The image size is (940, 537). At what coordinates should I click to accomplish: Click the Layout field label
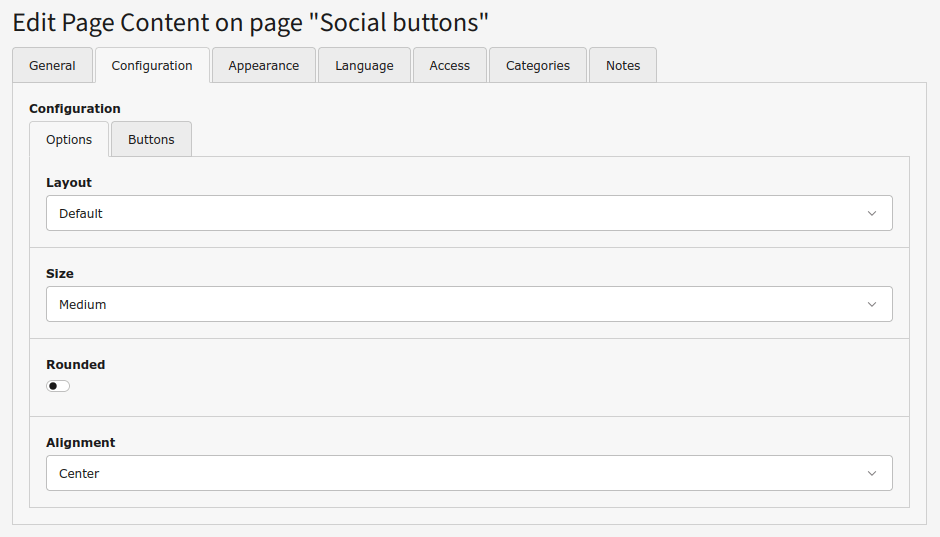click(69, 183)
